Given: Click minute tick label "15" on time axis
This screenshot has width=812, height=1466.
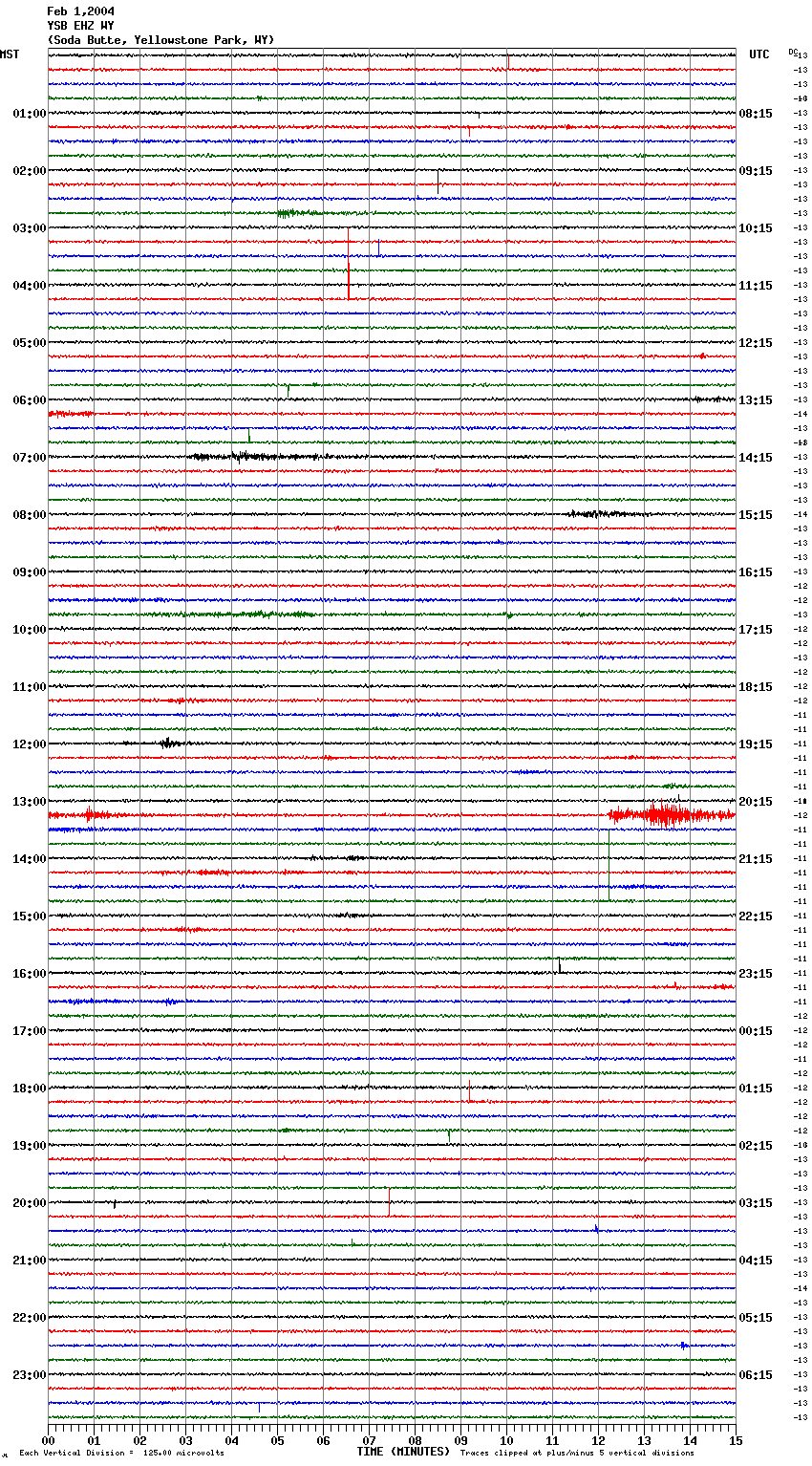Looking at the screenshot, I should click(736, 1440).
